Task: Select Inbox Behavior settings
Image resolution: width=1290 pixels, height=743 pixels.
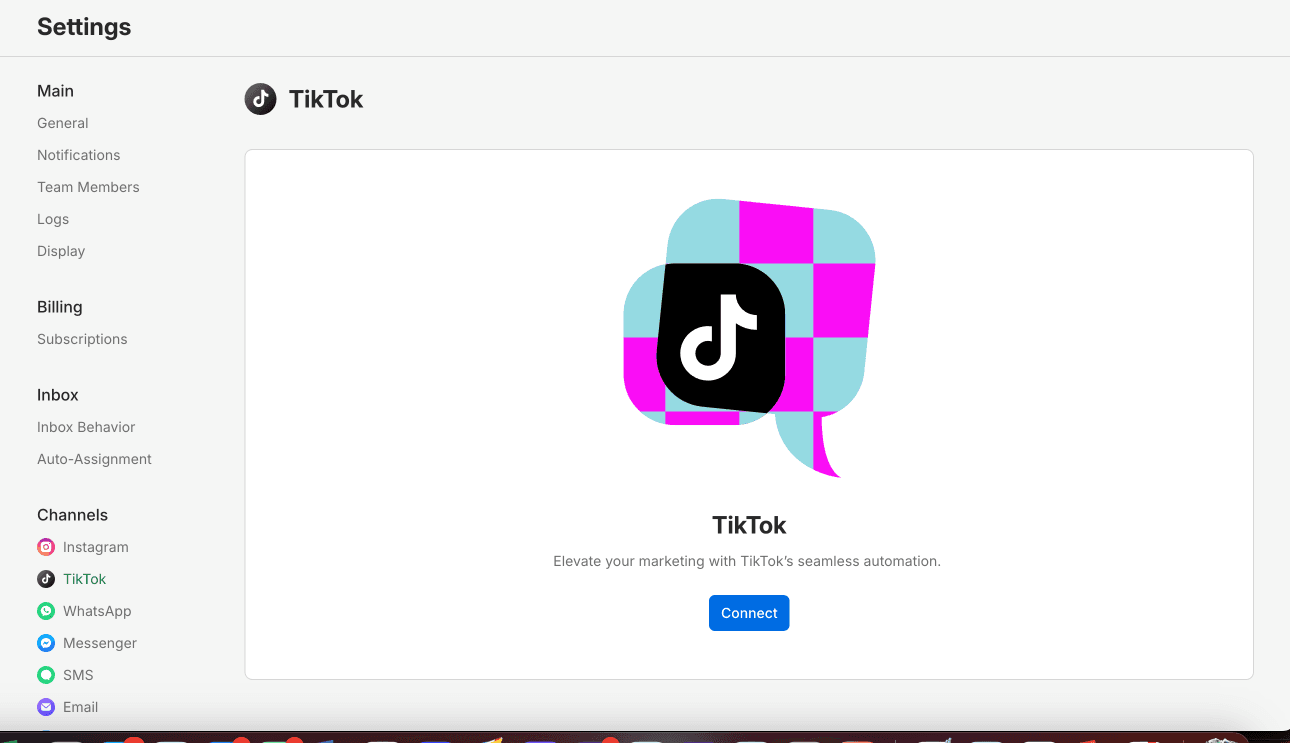Action: (86, 427)
